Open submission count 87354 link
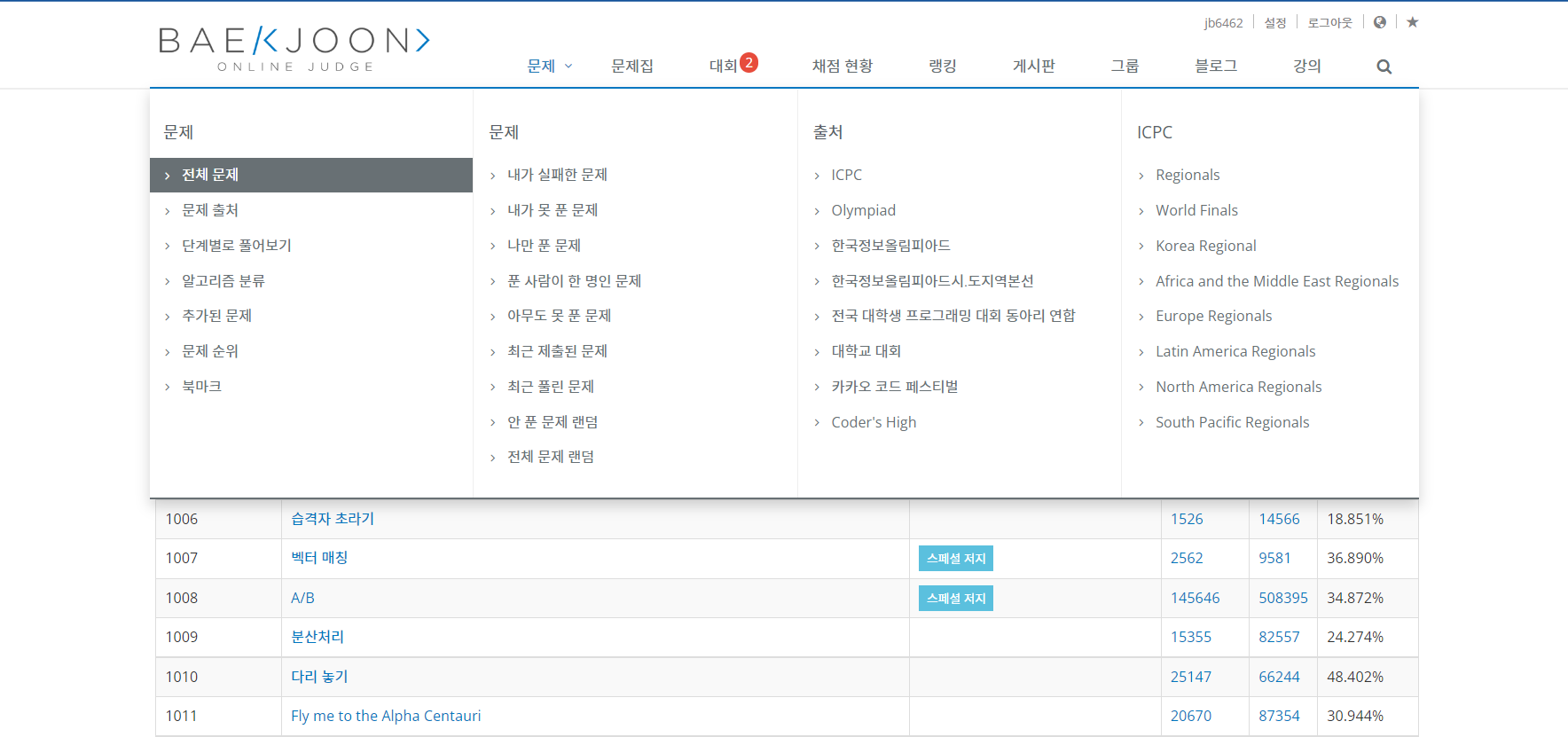1568x737 pixels. [x=1279, y=716]
